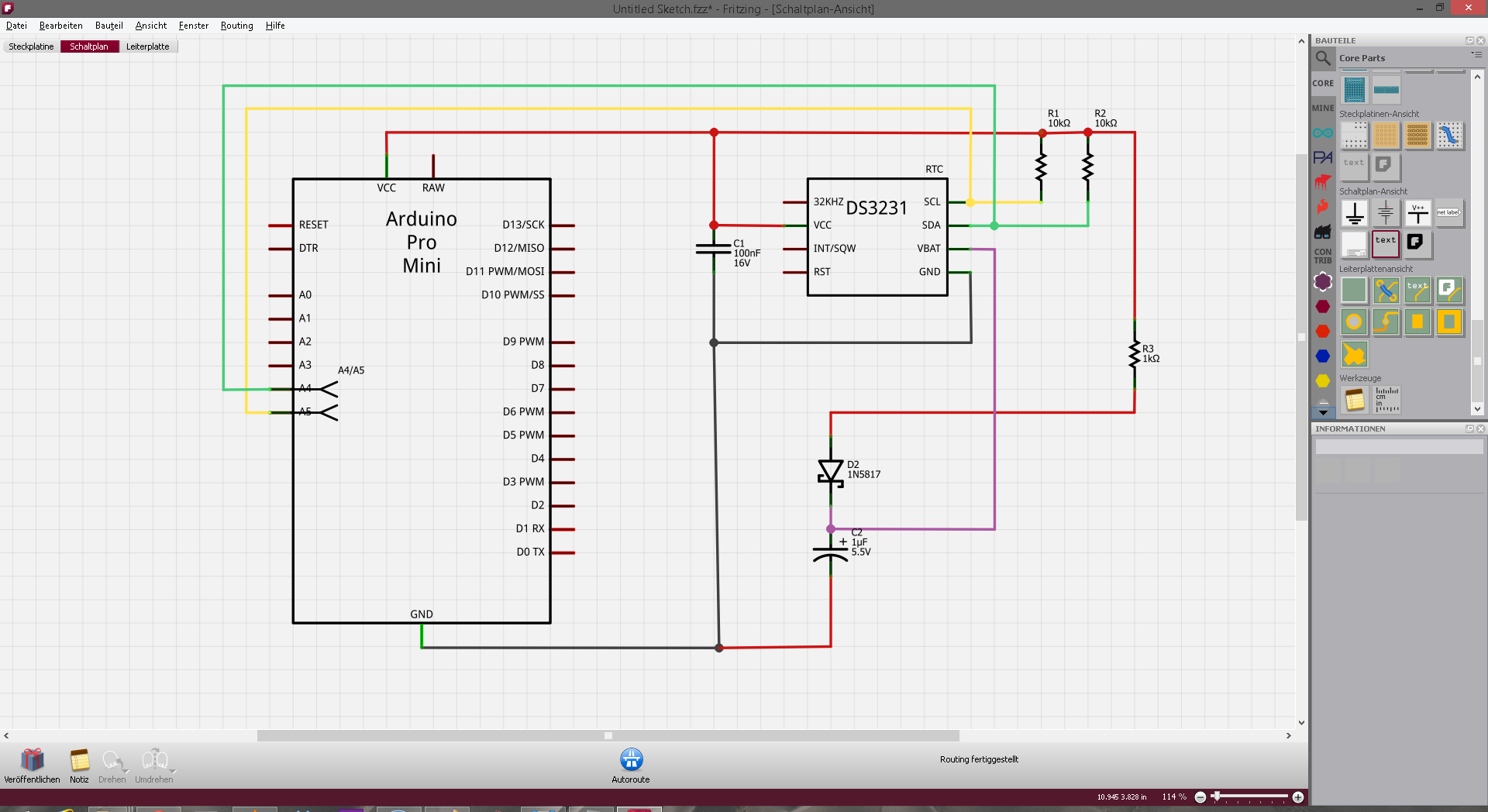Open the parts bin options menu
Image resolution: width=1488 pixels, height=812 pixels.
pyautogui.click(x=1476, y=56)
